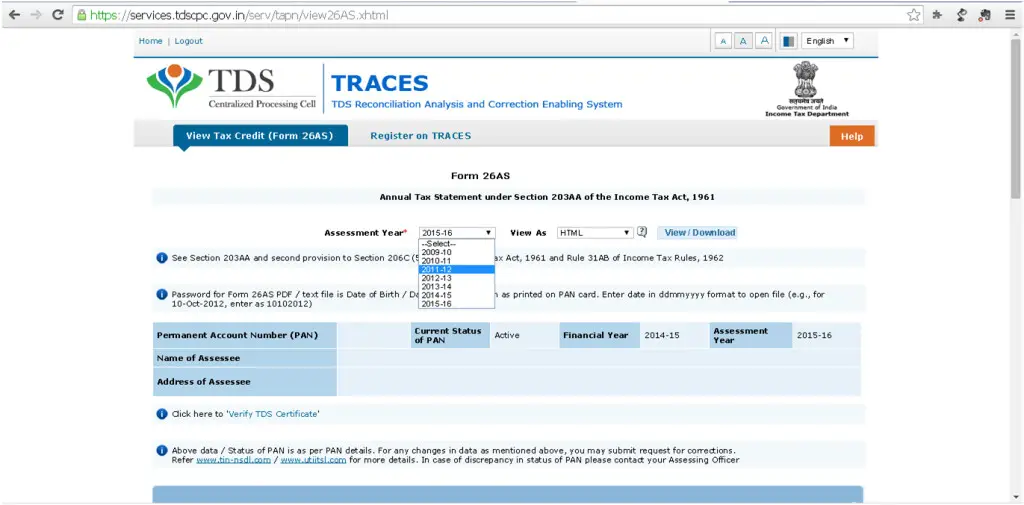This screenshot has height=505, width=1024.
Task: Click the browser address bar URL
Action: [240, 15]
